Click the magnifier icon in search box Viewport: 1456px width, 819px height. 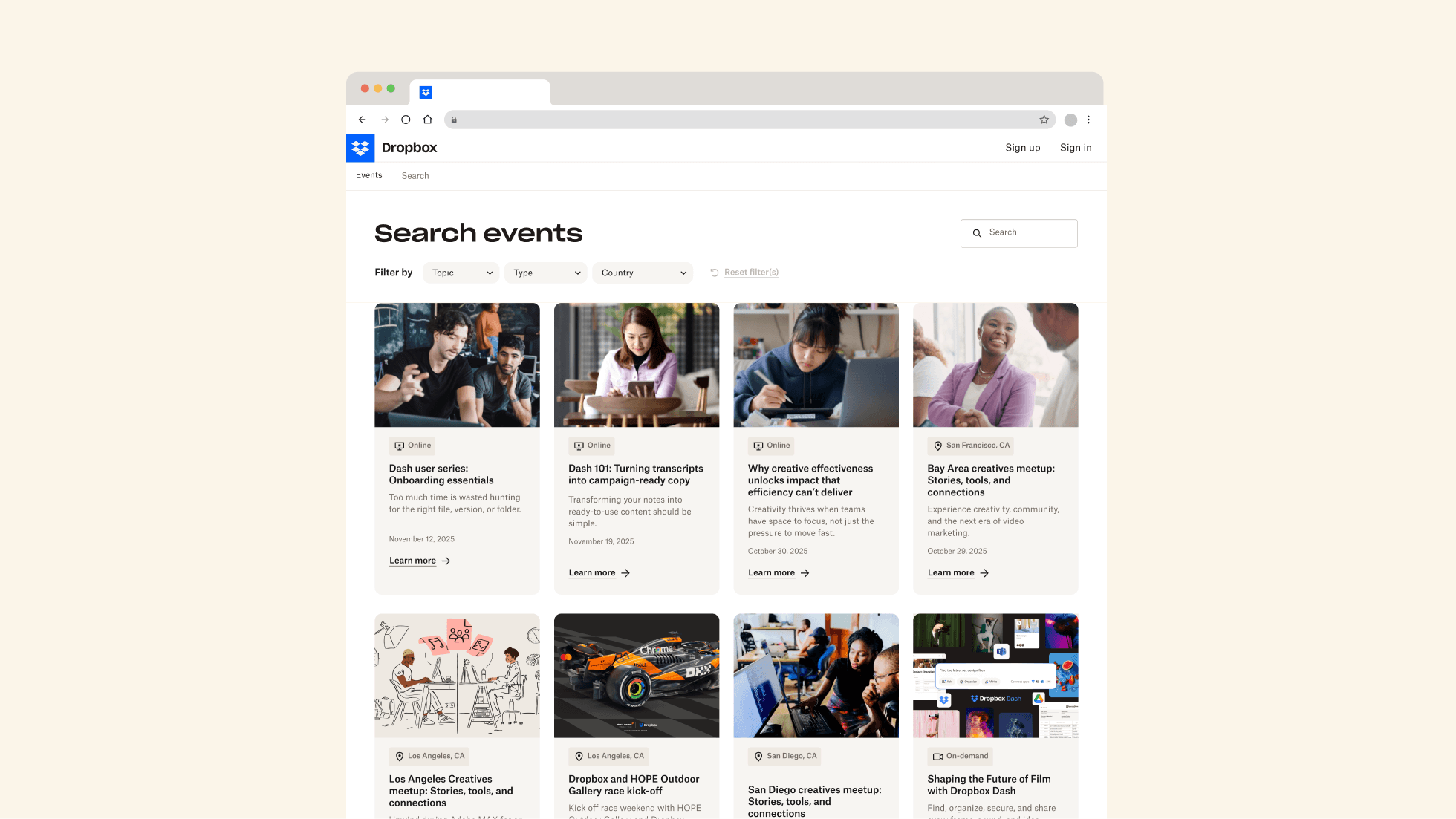[977, 233]
